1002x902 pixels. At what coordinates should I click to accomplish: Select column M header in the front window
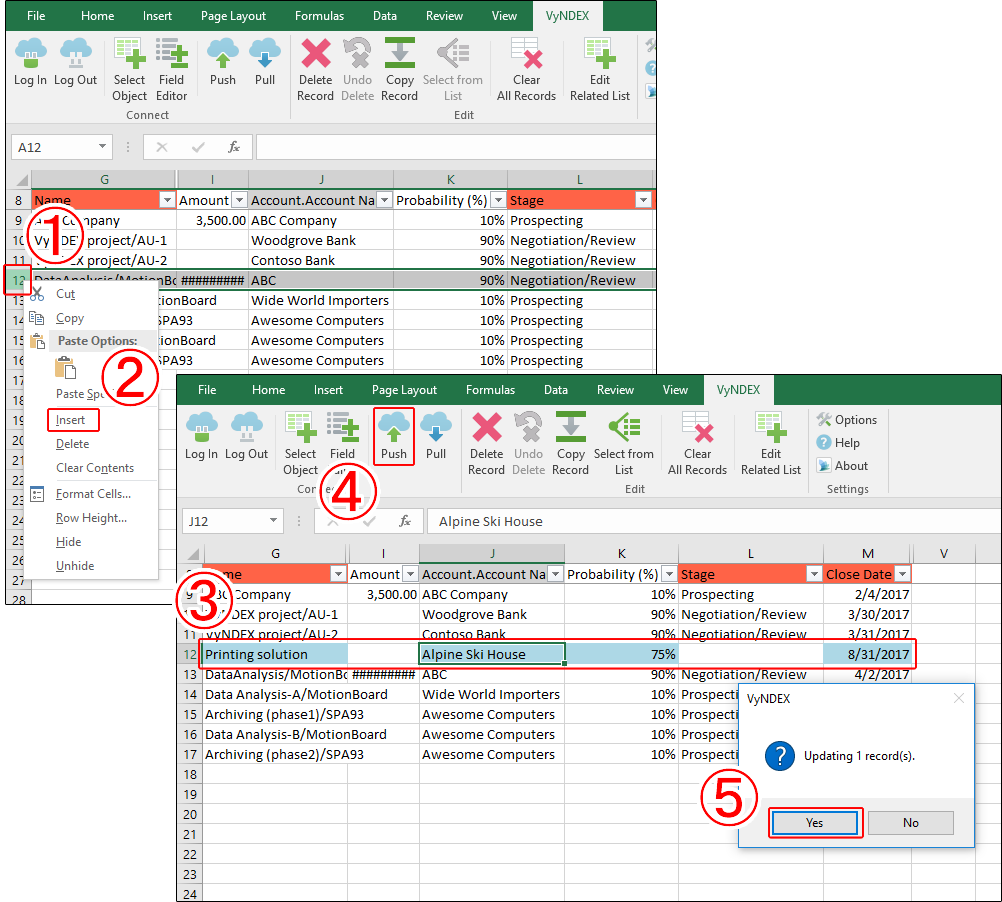867,553
